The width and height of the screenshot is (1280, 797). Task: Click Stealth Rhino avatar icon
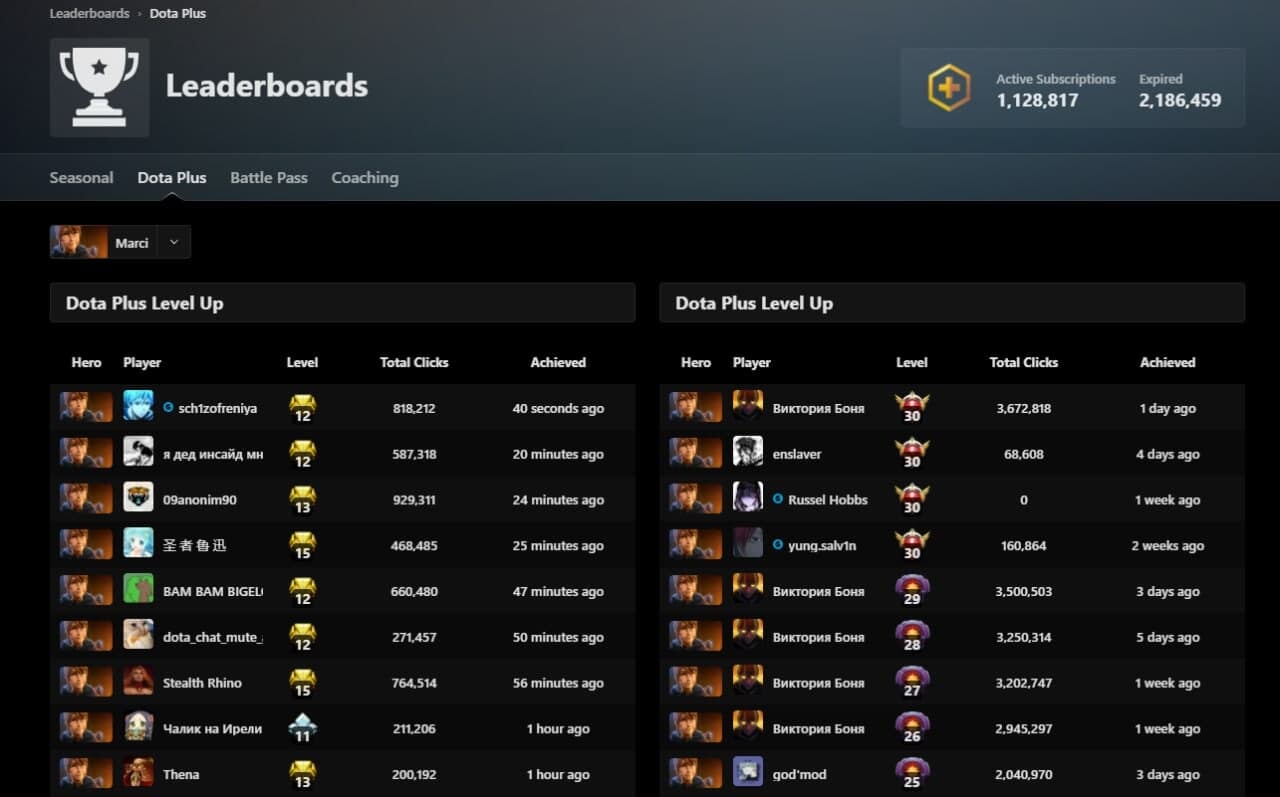(x=138, y=682)
